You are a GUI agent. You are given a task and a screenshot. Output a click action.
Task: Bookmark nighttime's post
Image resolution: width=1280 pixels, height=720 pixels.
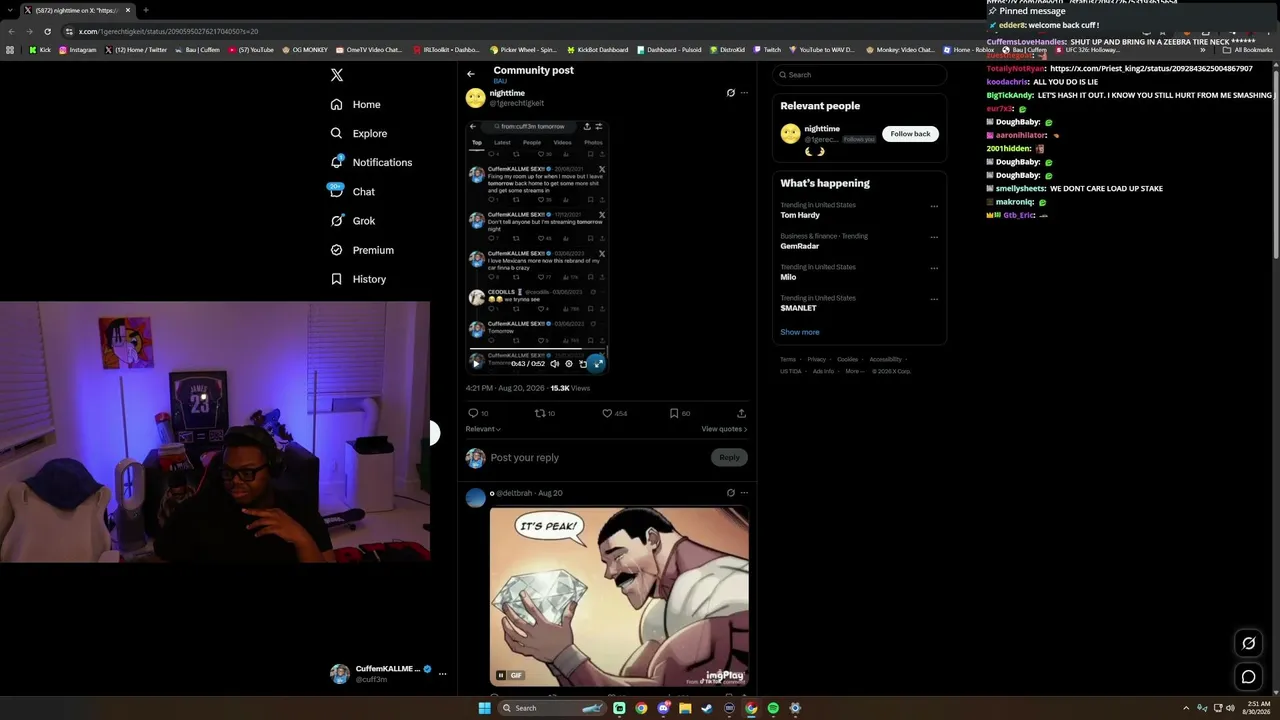pos(680,413)
